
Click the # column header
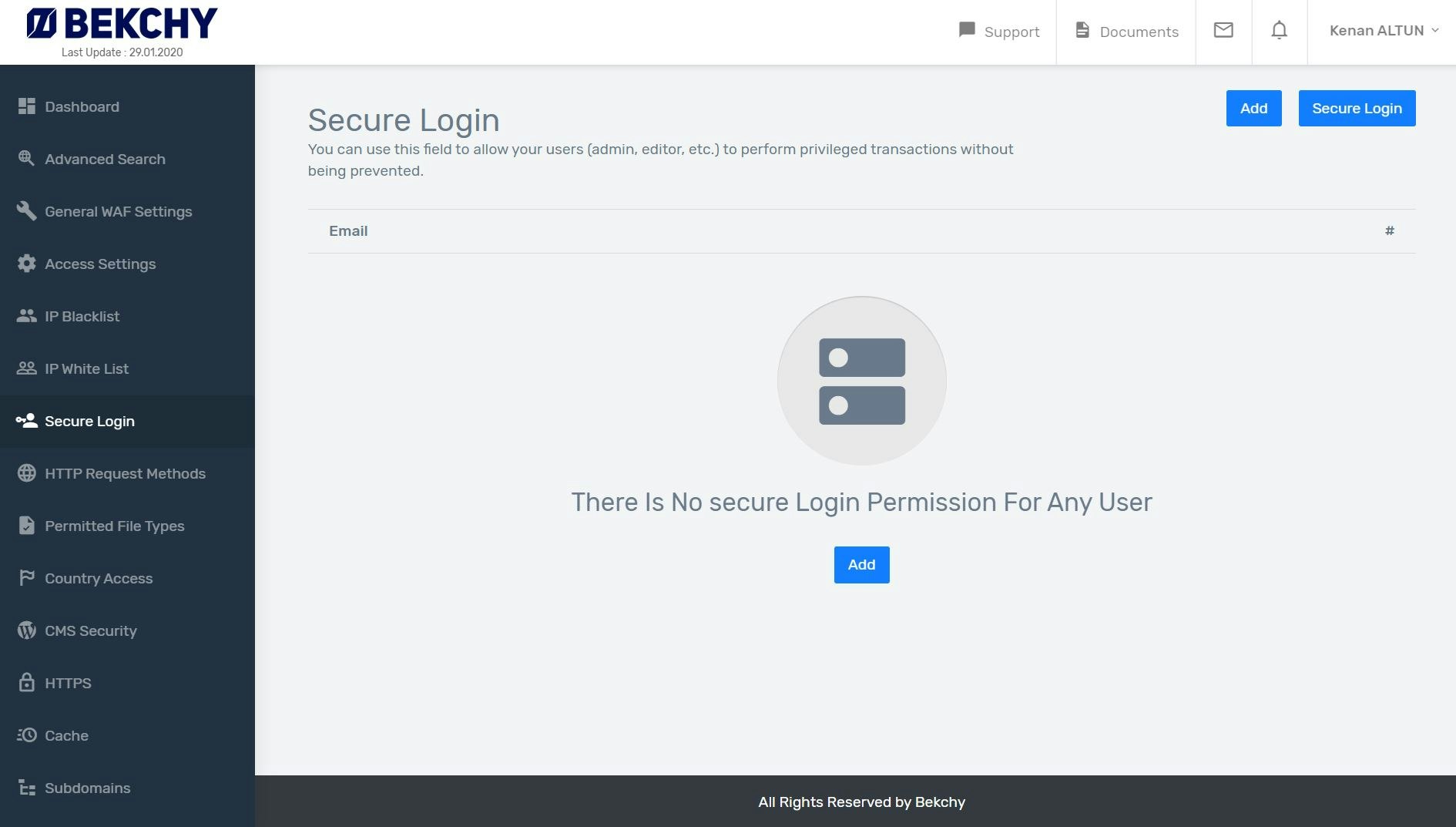tap(1390, 230)
